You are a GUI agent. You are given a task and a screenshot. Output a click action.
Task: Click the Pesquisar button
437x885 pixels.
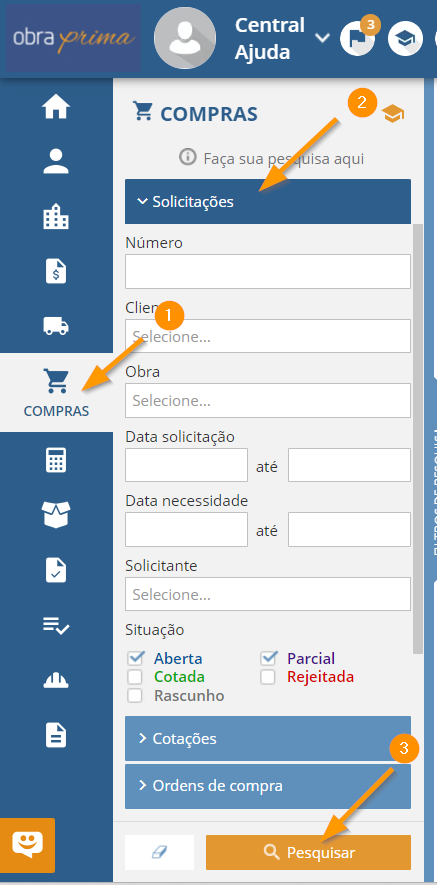tap(308, 852)
